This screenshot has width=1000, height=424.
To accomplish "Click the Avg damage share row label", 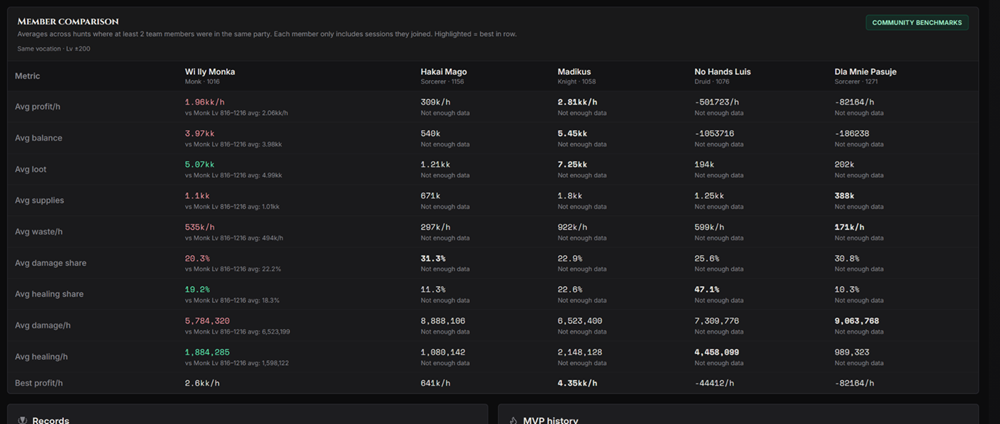I will (x=50, y=263).
